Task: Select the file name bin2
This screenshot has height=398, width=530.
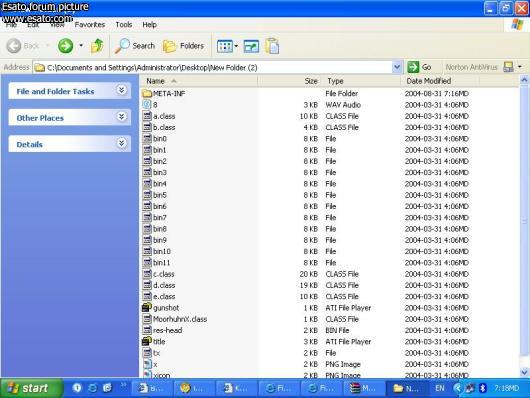Action: tap(160, 161)
